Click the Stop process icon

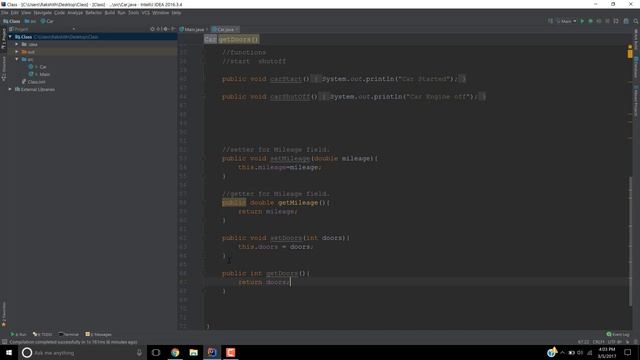607,21
